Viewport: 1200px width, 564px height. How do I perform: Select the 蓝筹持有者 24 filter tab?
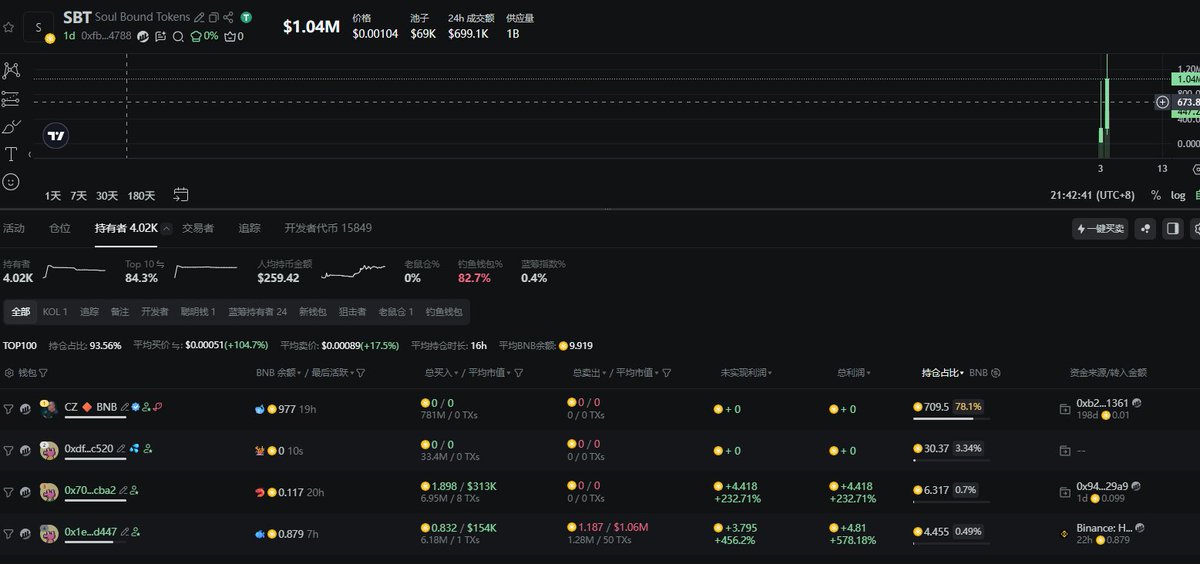pos(257,312)
